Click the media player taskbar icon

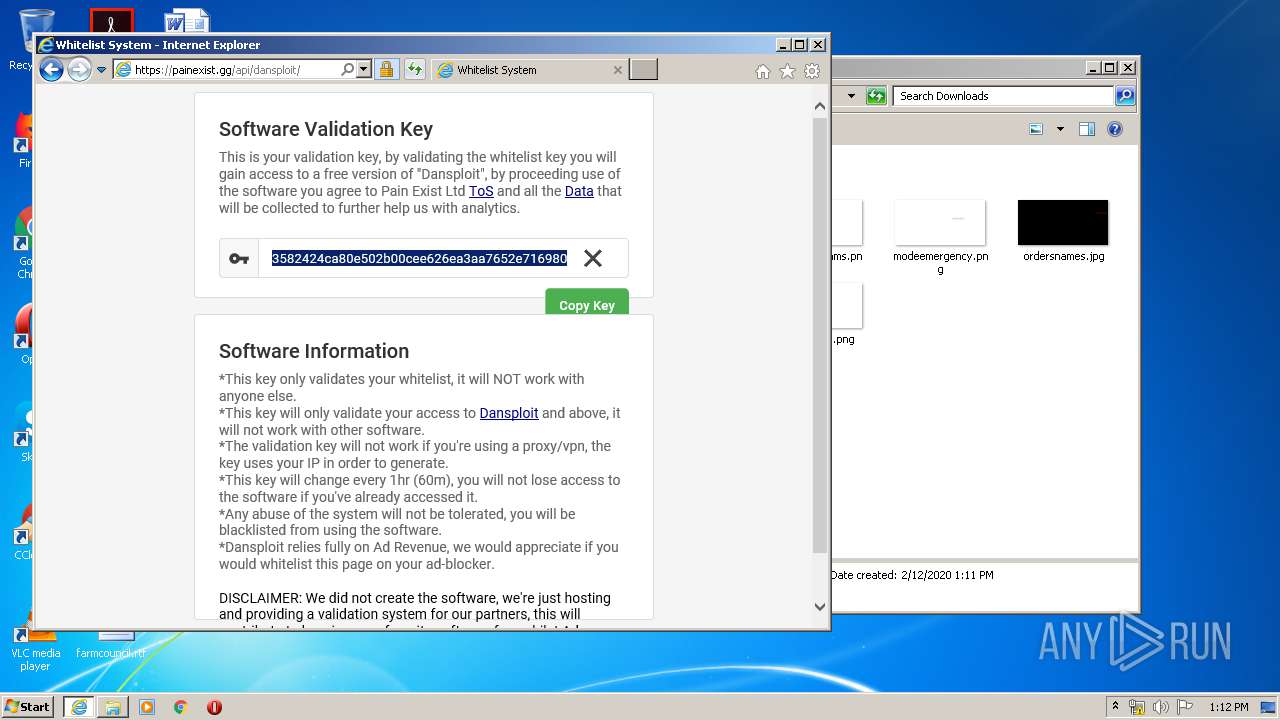[x=147, y=707]
